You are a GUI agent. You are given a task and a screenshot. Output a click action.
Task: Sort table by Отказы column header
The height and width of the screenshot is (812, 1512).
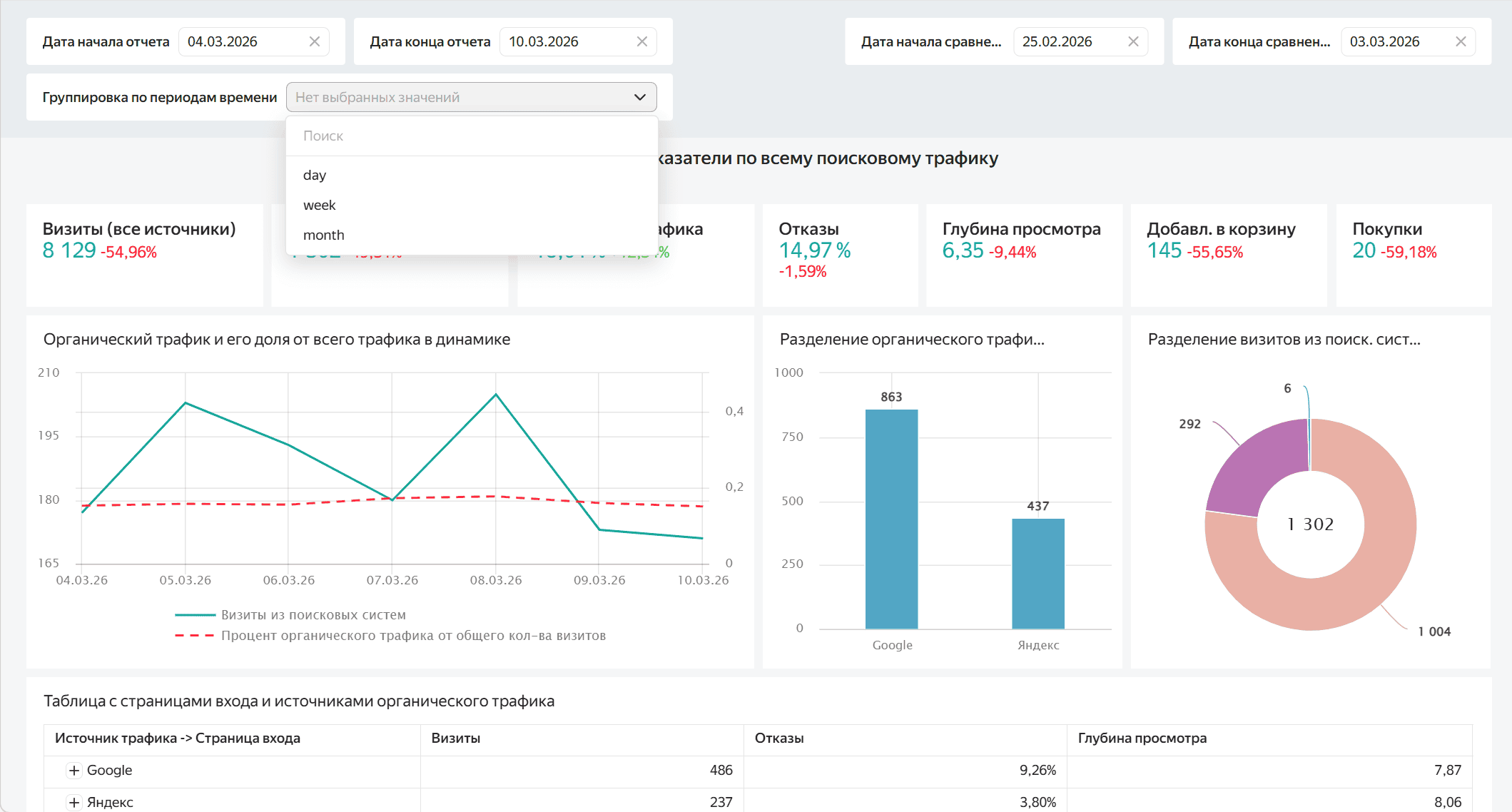778,738
